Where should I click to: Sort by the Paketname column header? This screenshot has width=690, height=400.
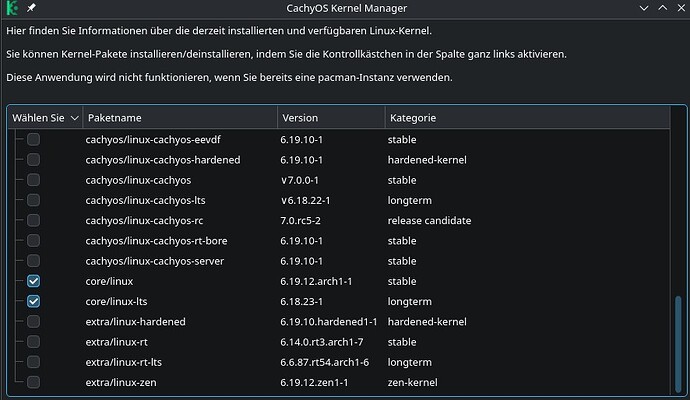[180, 118]
